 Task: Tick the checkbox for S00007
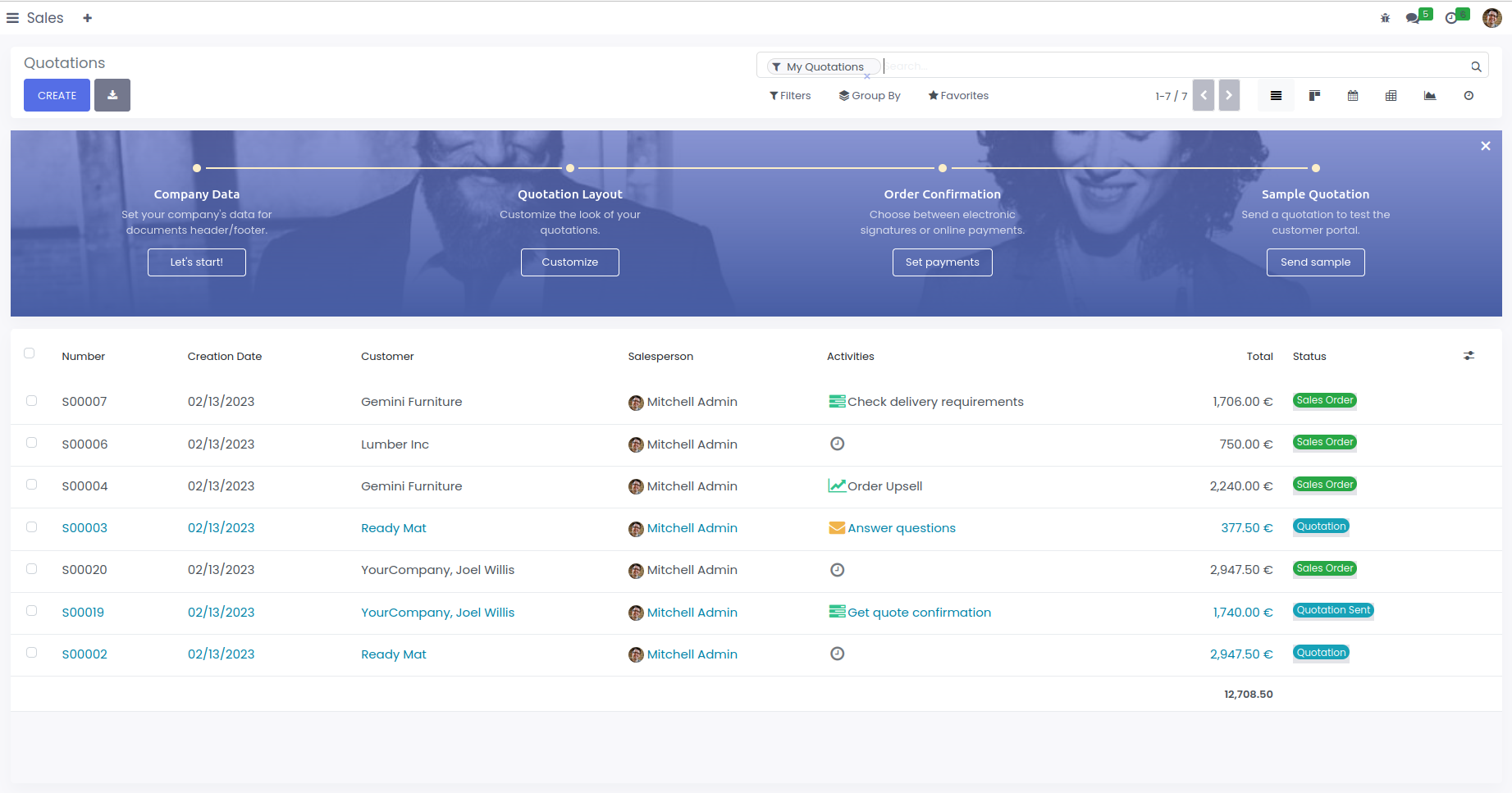pyautogui.click(x=32, y=401)
